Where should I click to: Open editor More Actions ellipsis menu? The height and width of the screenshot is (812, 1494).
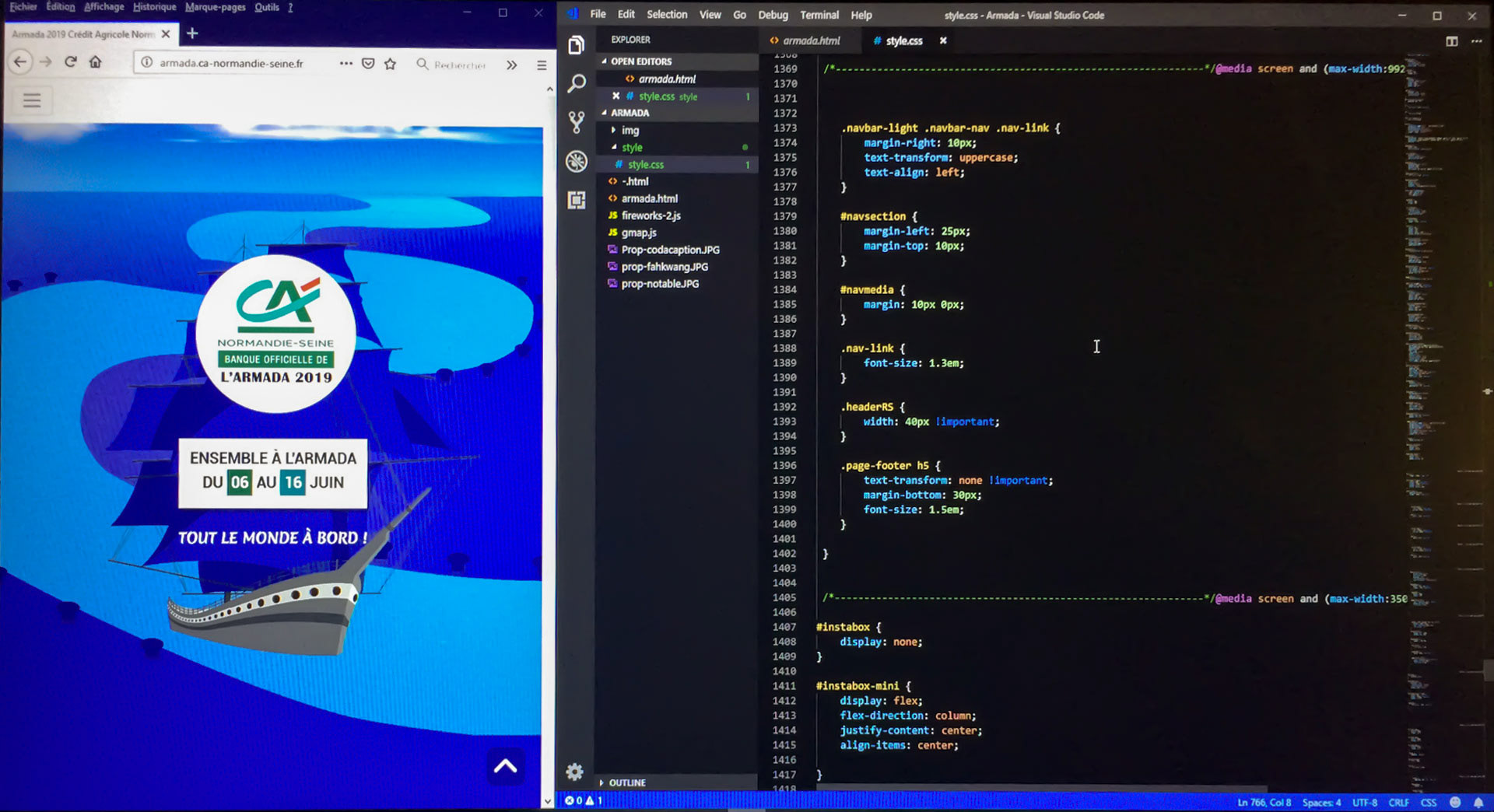coord(1476,41)
